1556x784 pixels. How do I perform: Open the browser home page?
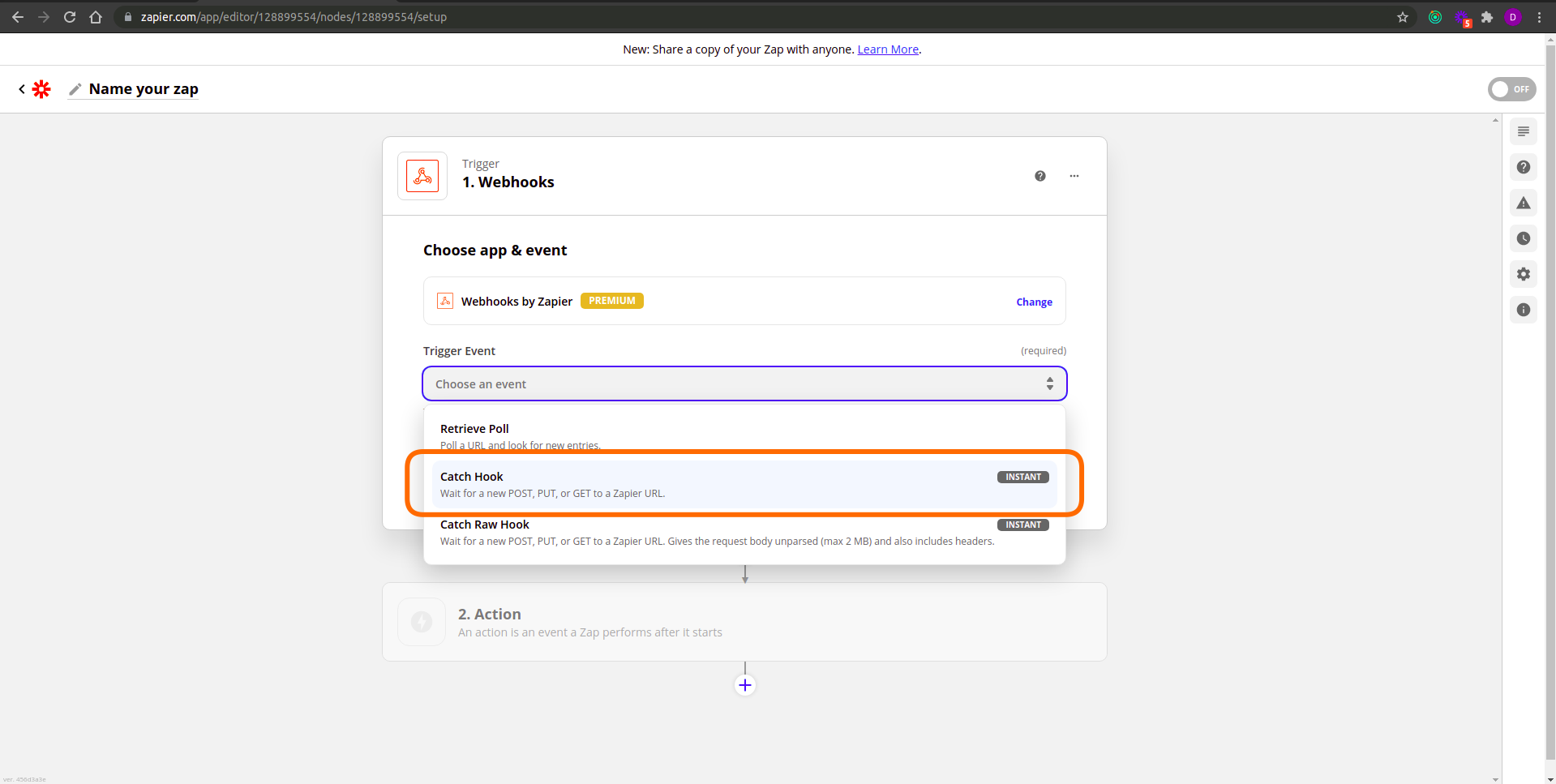coord(96,17)
